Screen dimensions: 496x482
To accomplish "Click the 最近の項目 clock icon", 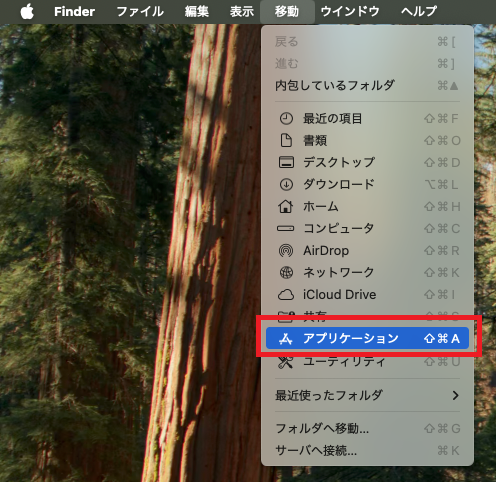I will click(286, 118).
